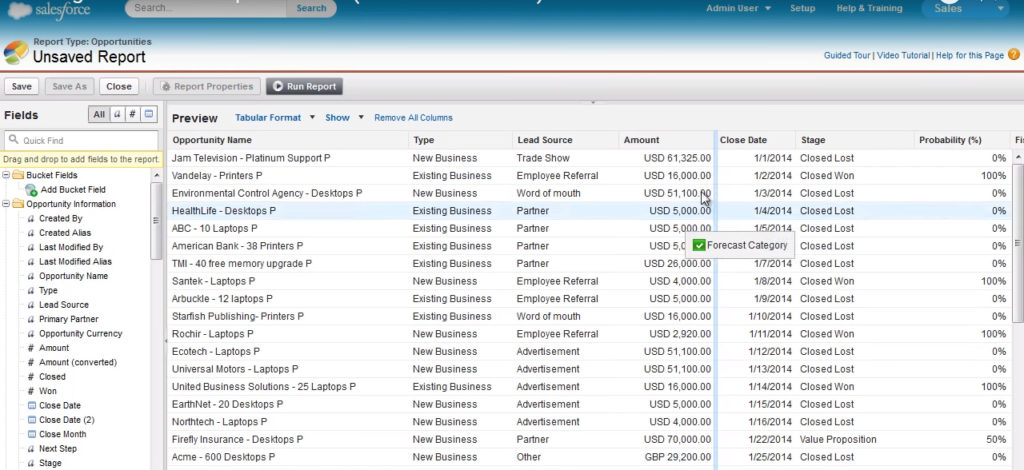
Task: Click the Bucket Fields folder icon
Action: click(x=18, y=175)
